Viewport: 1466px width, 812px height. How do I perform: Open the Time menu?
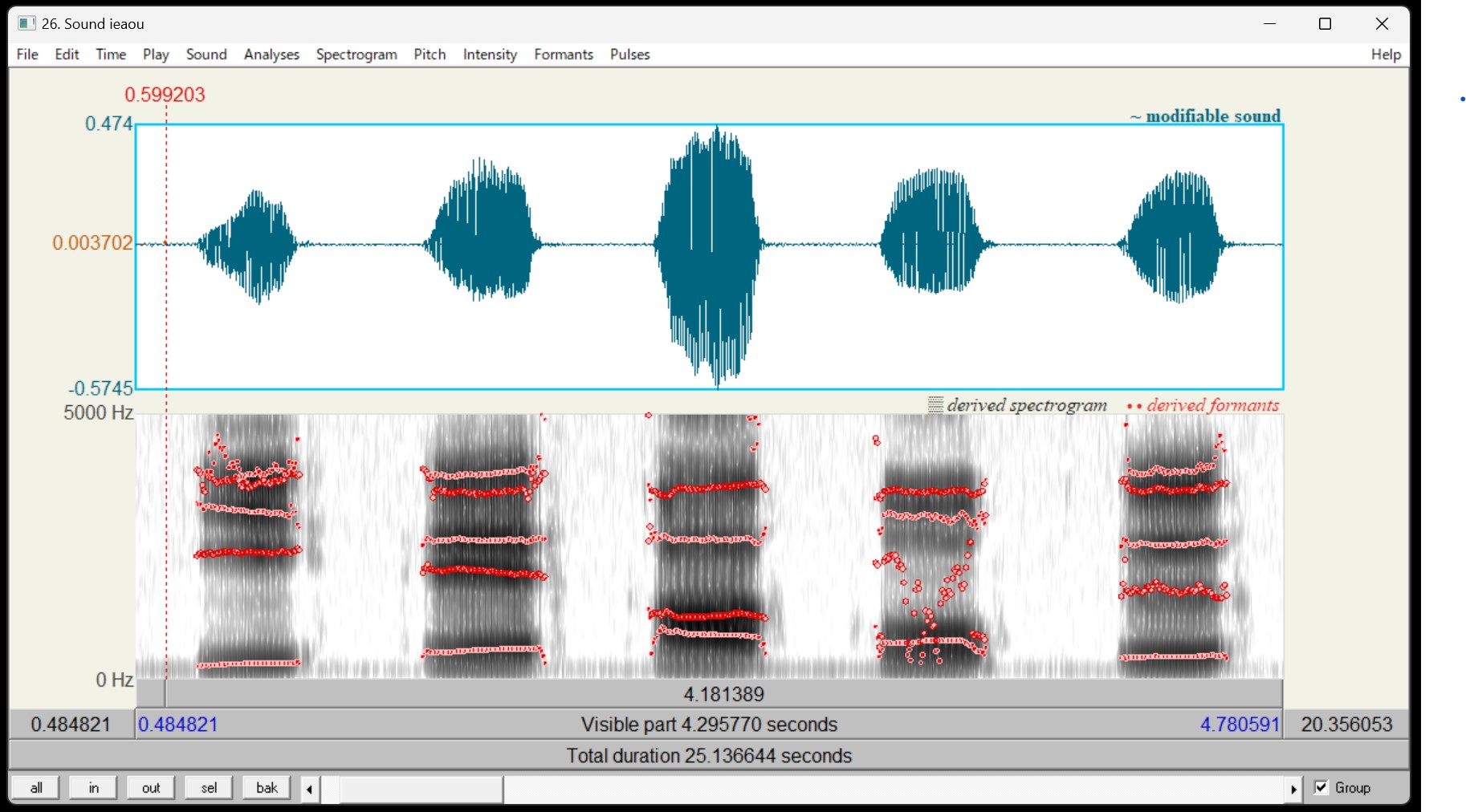(111, 55)
